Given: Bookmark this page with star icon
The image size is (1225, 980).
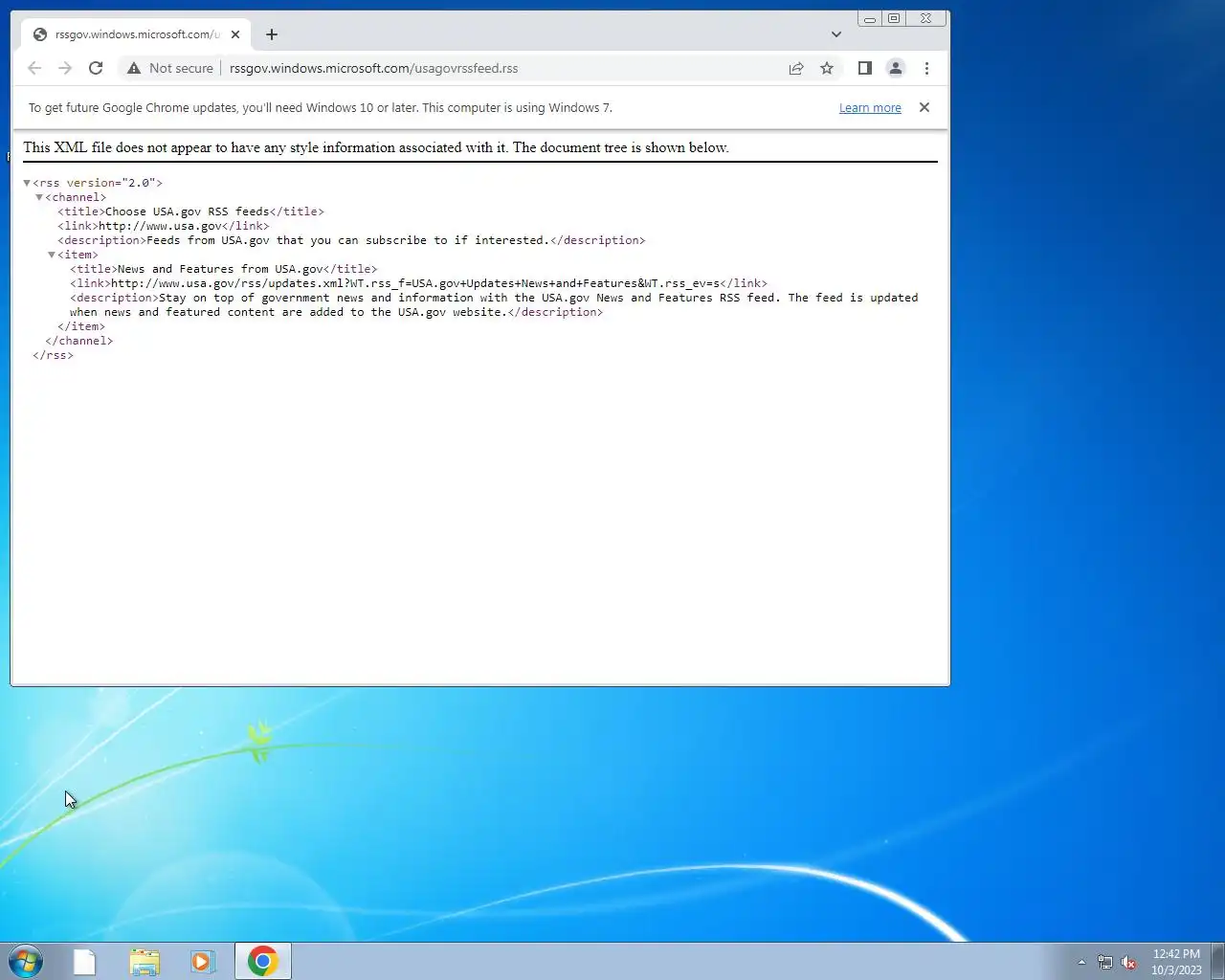Looking at the screenshot, I should click(827, 68).
